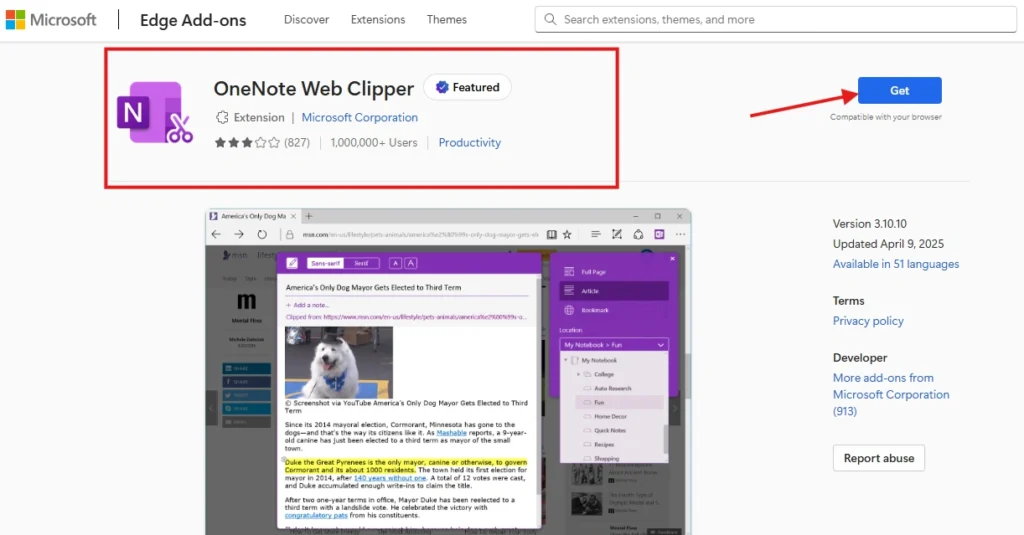Choose the Full Page clip mode

click(614, 272)
